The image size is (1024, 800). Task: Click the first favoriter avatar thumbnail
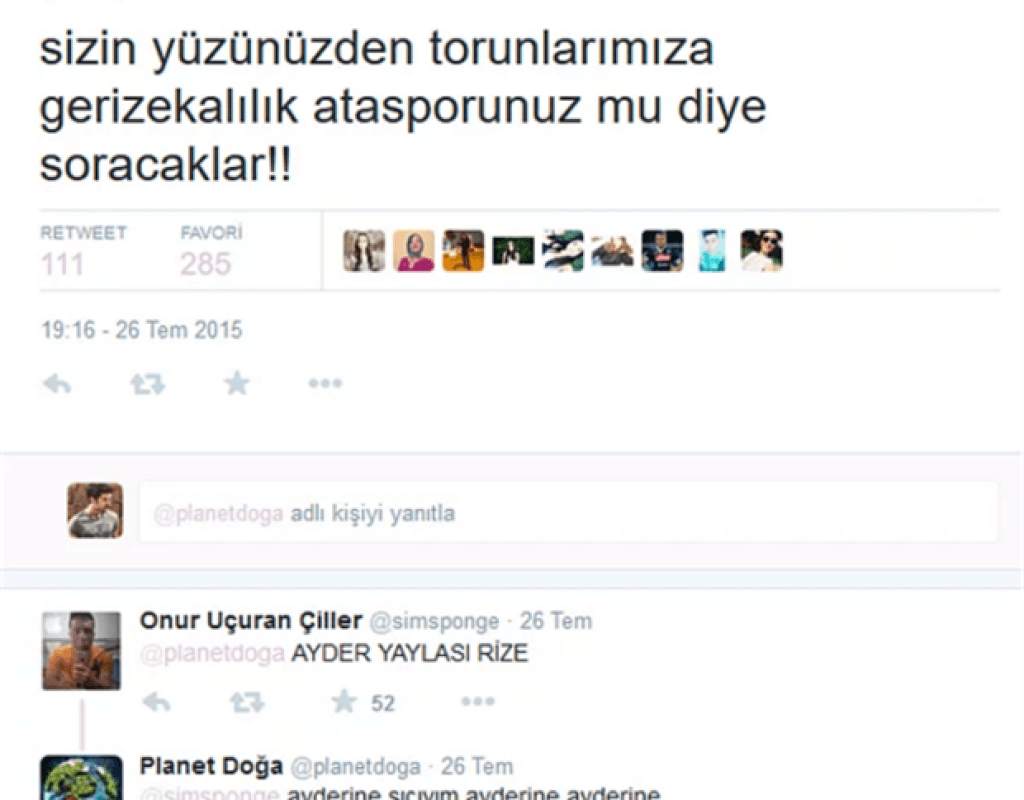point(364,251)
